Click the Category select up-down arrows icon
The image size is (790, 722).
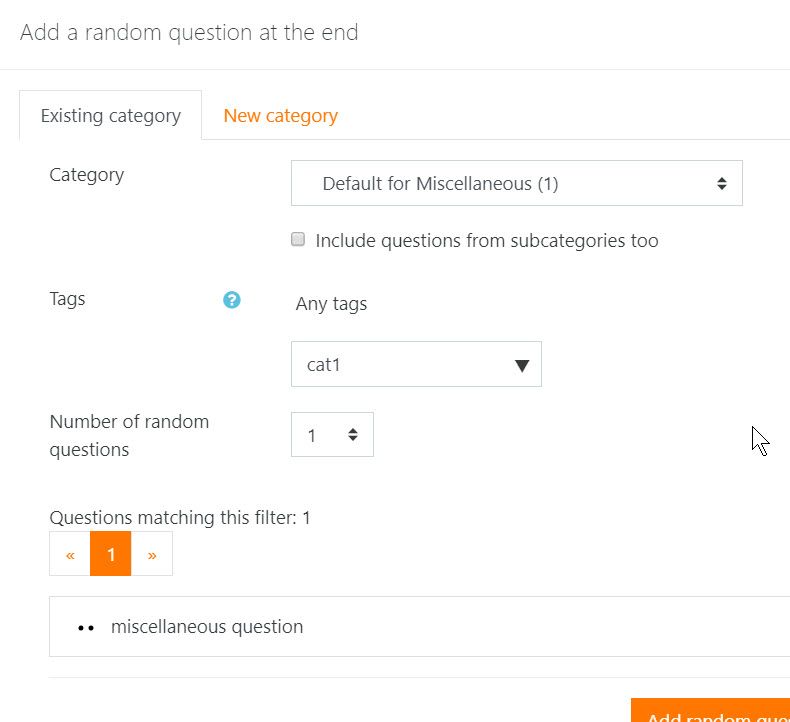point(721,183)
